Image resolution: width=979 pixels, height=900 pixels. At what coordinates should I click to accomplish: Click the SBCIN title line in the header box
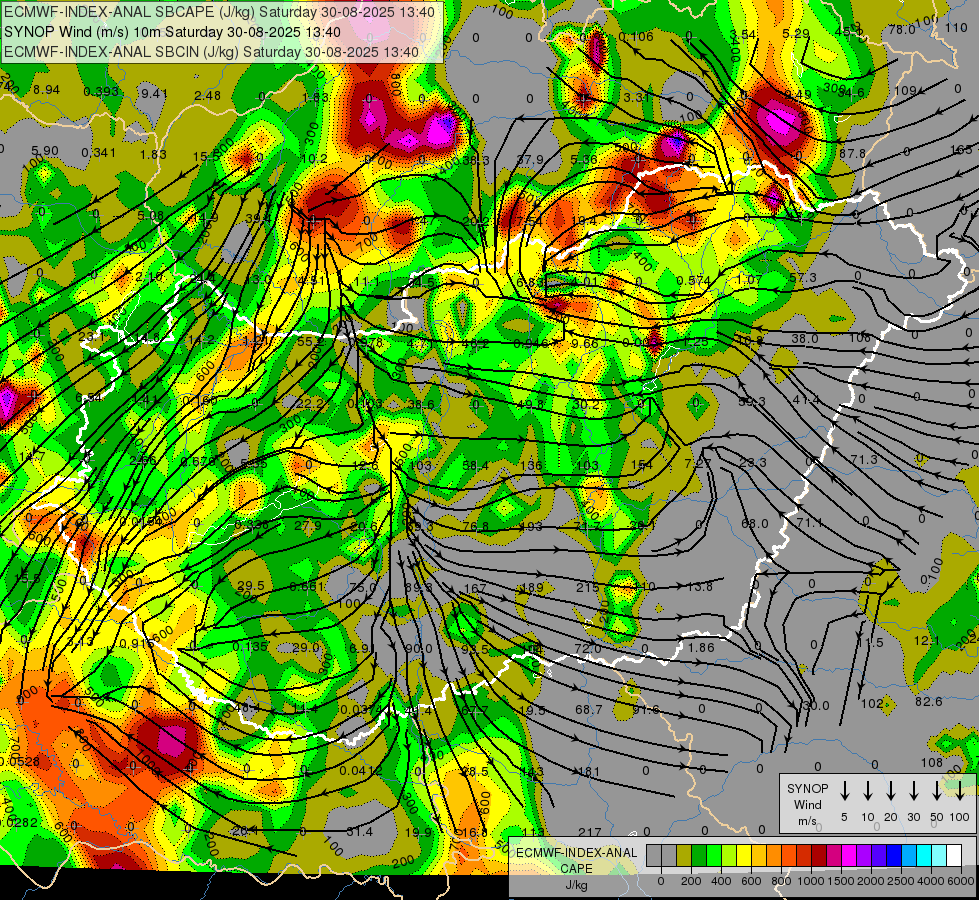pos(211,52)
